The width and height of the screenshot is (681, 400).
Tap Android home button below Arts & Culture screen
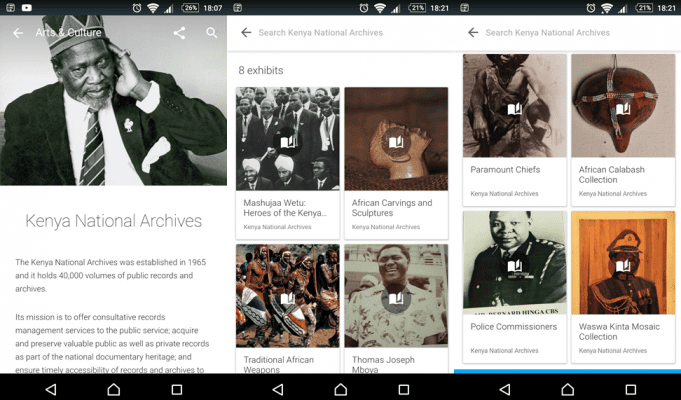click(x=113, y=389)
